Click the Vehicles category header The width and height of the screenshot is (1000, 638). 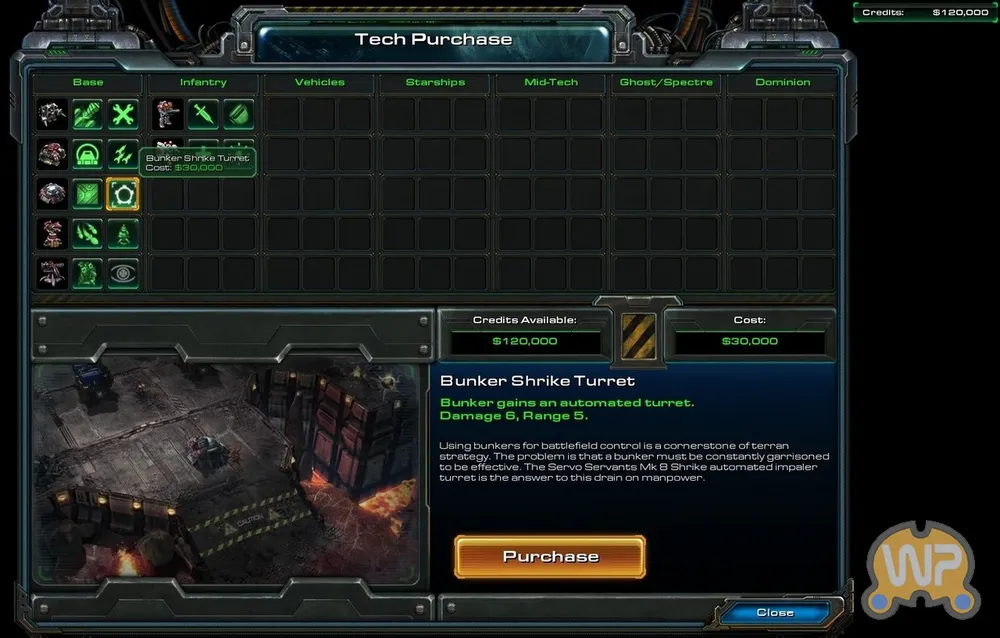pyautogui.click(x=320, y=82)
